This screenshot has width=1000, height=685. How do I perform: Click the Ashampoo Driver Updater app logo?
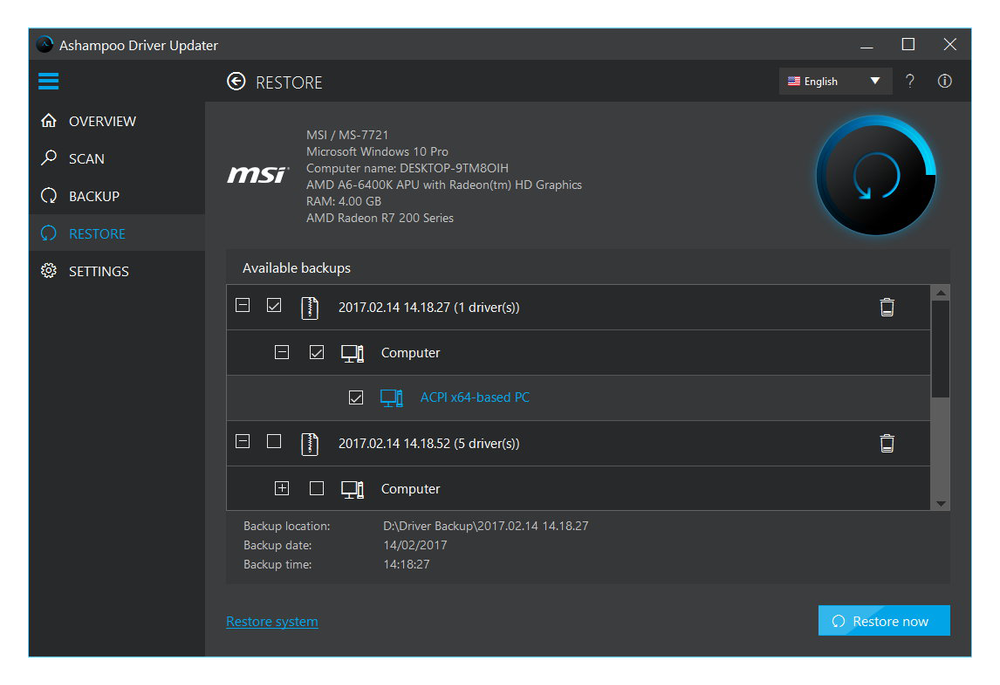click(45, 45)
